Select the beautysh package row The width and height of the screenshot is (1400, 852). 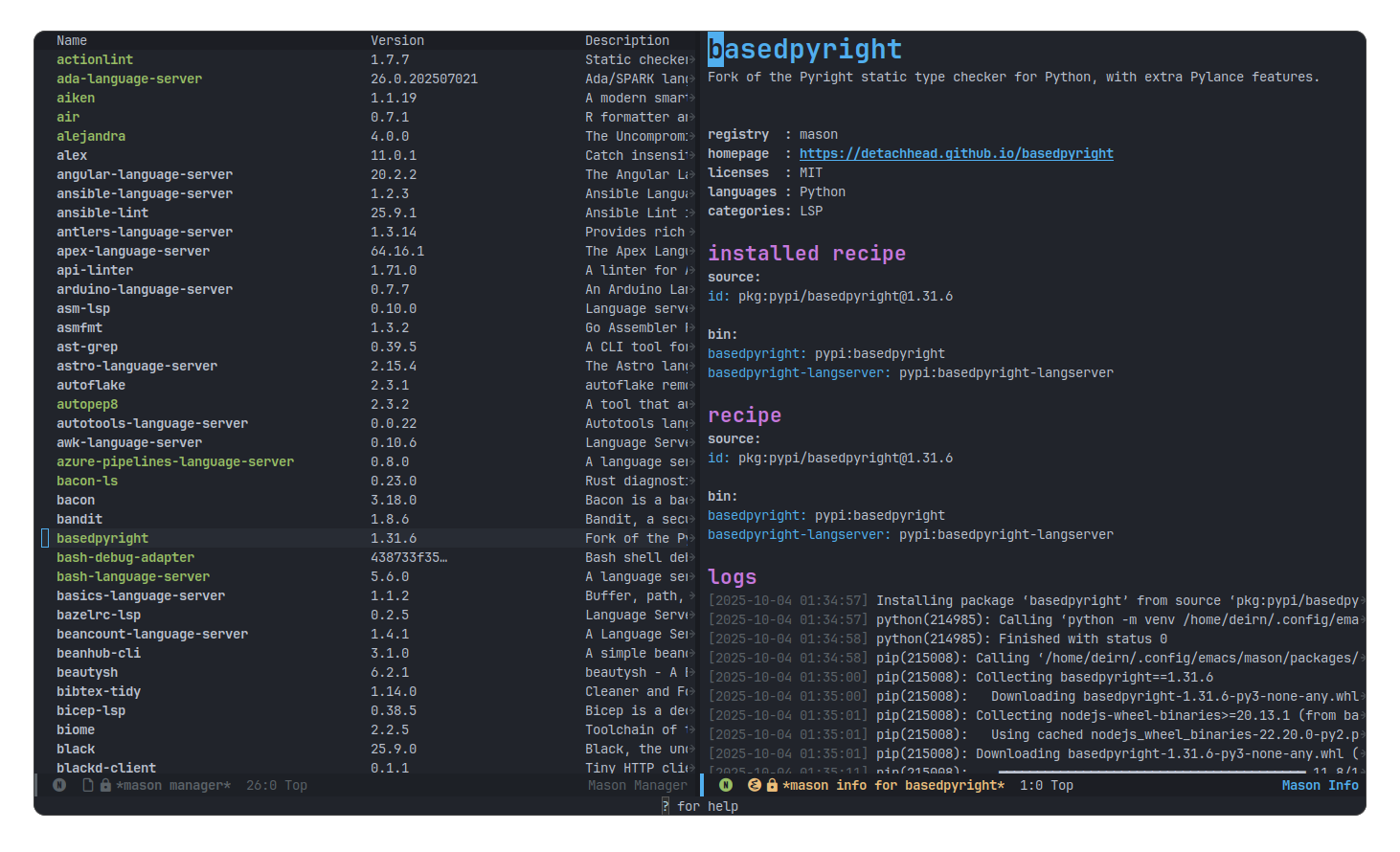pos(368,672)
